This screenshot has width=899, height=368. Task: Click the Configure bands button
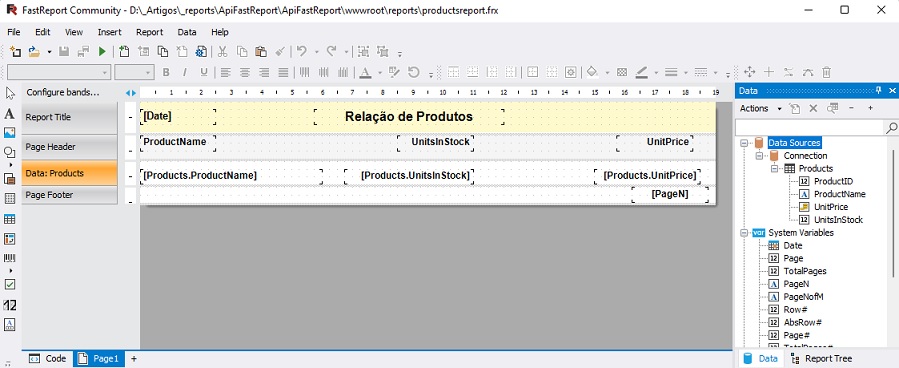[x=62, y=92]
